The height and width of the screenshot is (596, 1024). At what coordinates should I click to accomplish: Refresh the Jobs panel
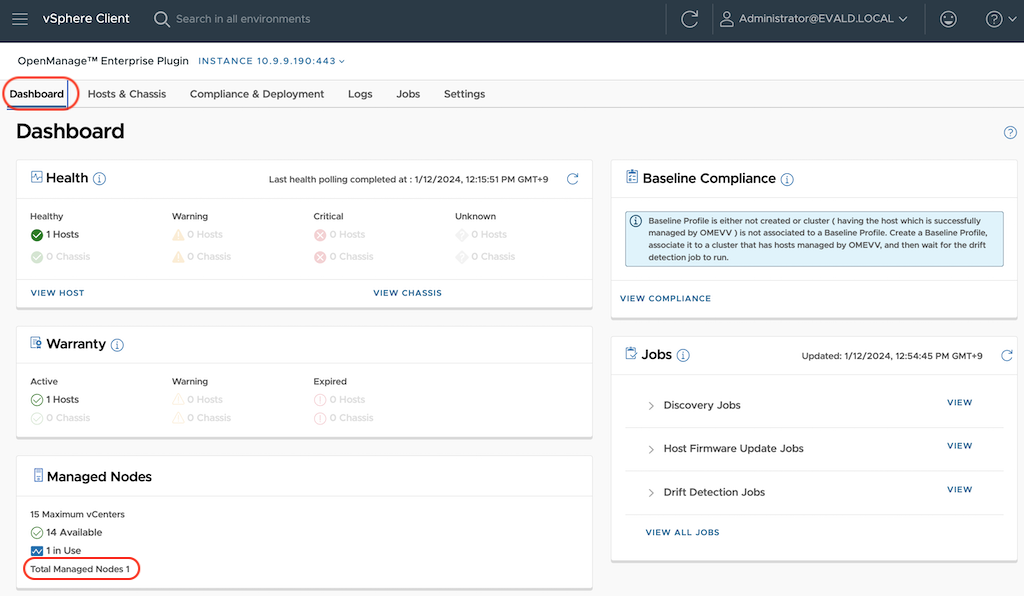[1007, 355]
